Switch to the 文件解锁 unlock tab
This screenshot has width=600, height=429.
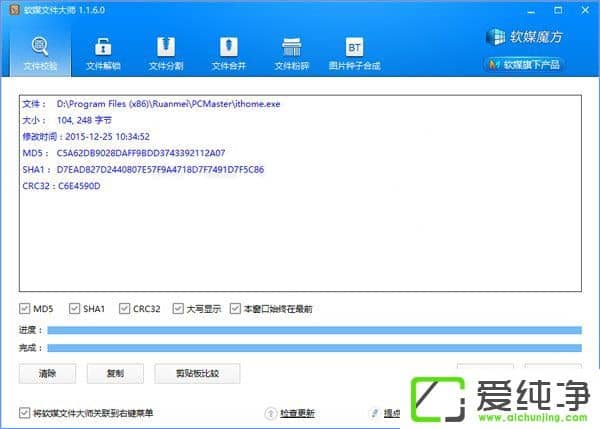point(103,54)
